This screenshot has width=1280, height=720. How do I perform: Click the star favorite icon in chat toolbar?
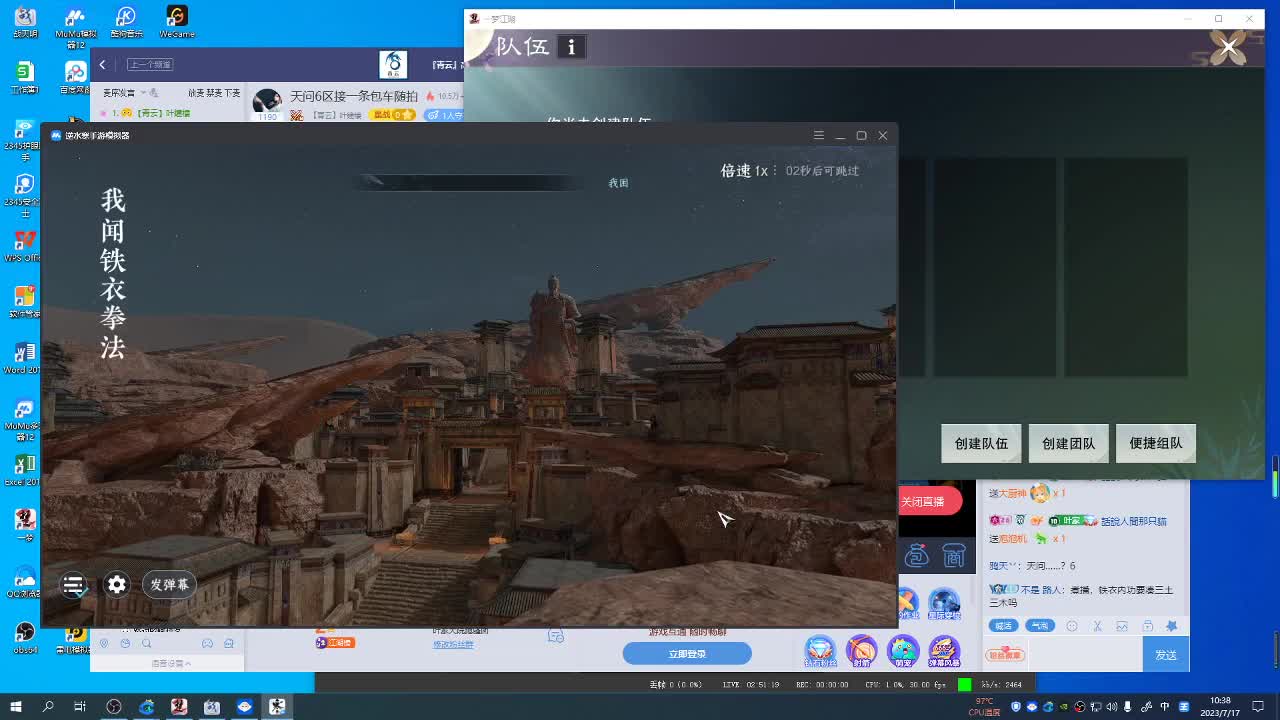click(x=1172, y=626)
